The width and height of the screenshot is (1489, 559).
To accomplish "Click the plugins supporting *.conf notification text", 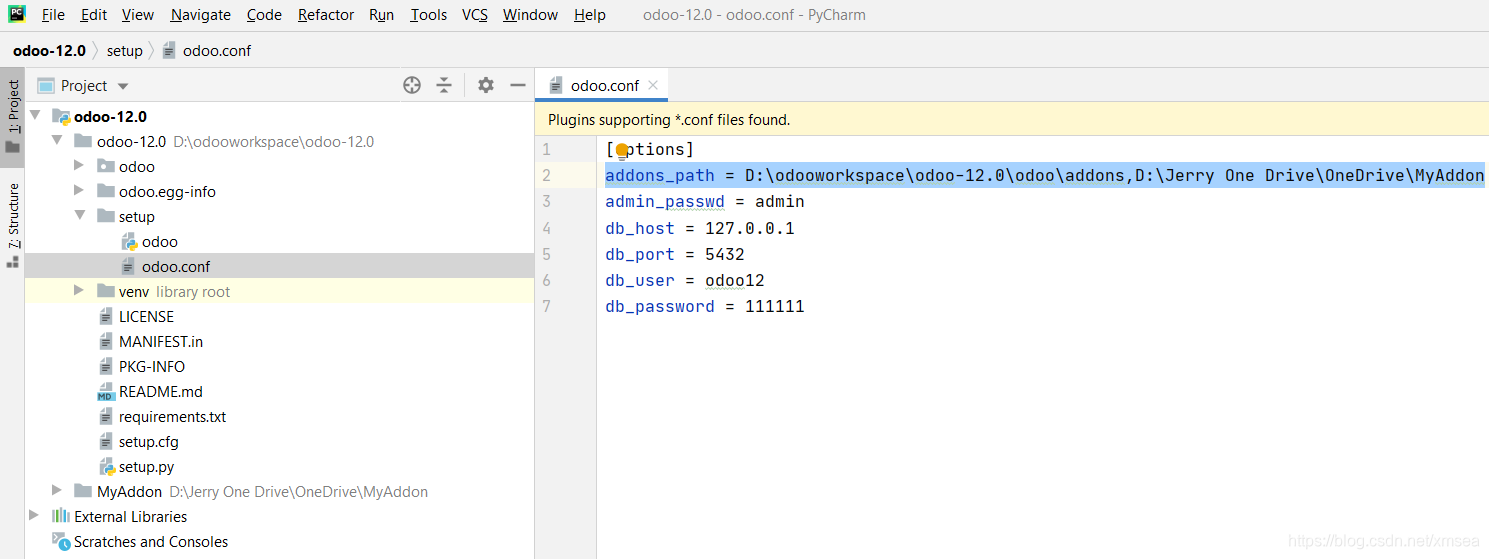I will click(x=669, y=120).
